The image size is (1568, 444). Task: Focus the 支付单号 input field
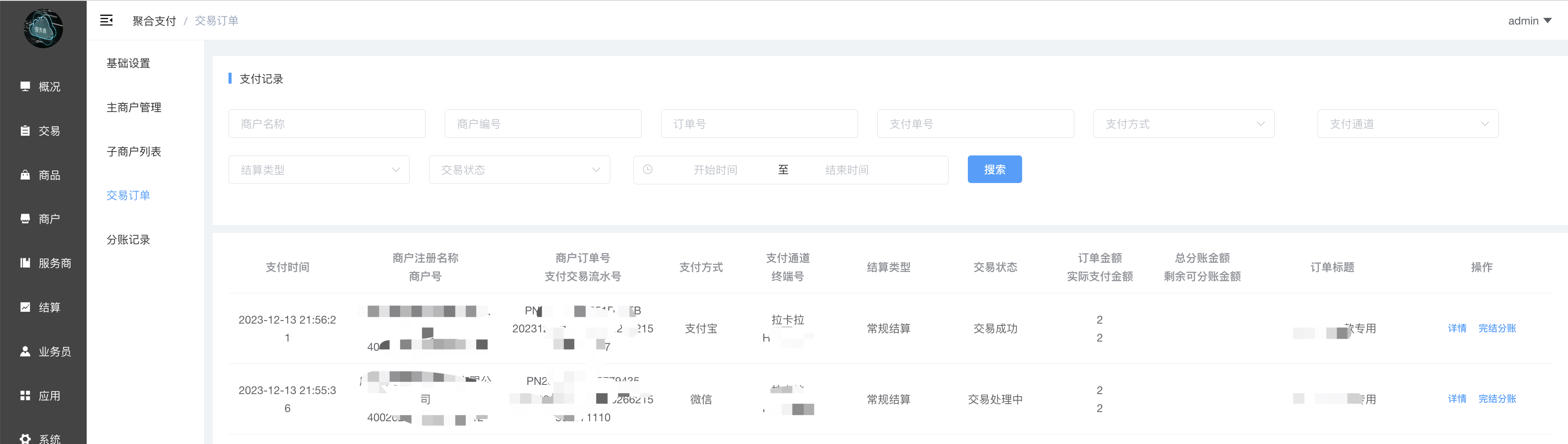pos(975,123)
